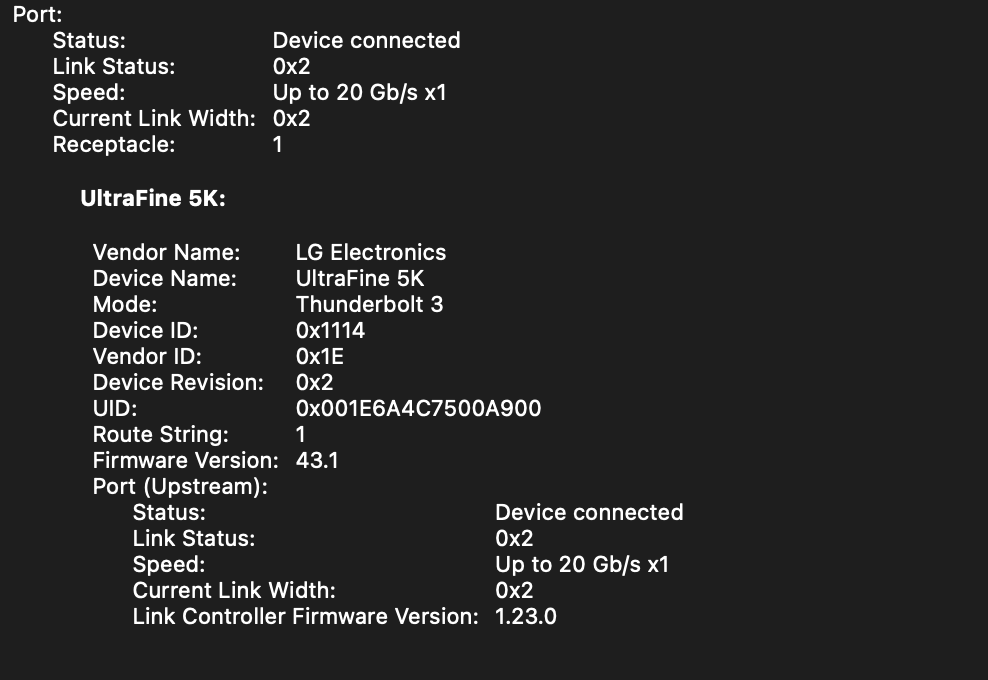Click the Device Revision value 0x2
The height and width of the screenshot is (680, 988).
point(314,383)
